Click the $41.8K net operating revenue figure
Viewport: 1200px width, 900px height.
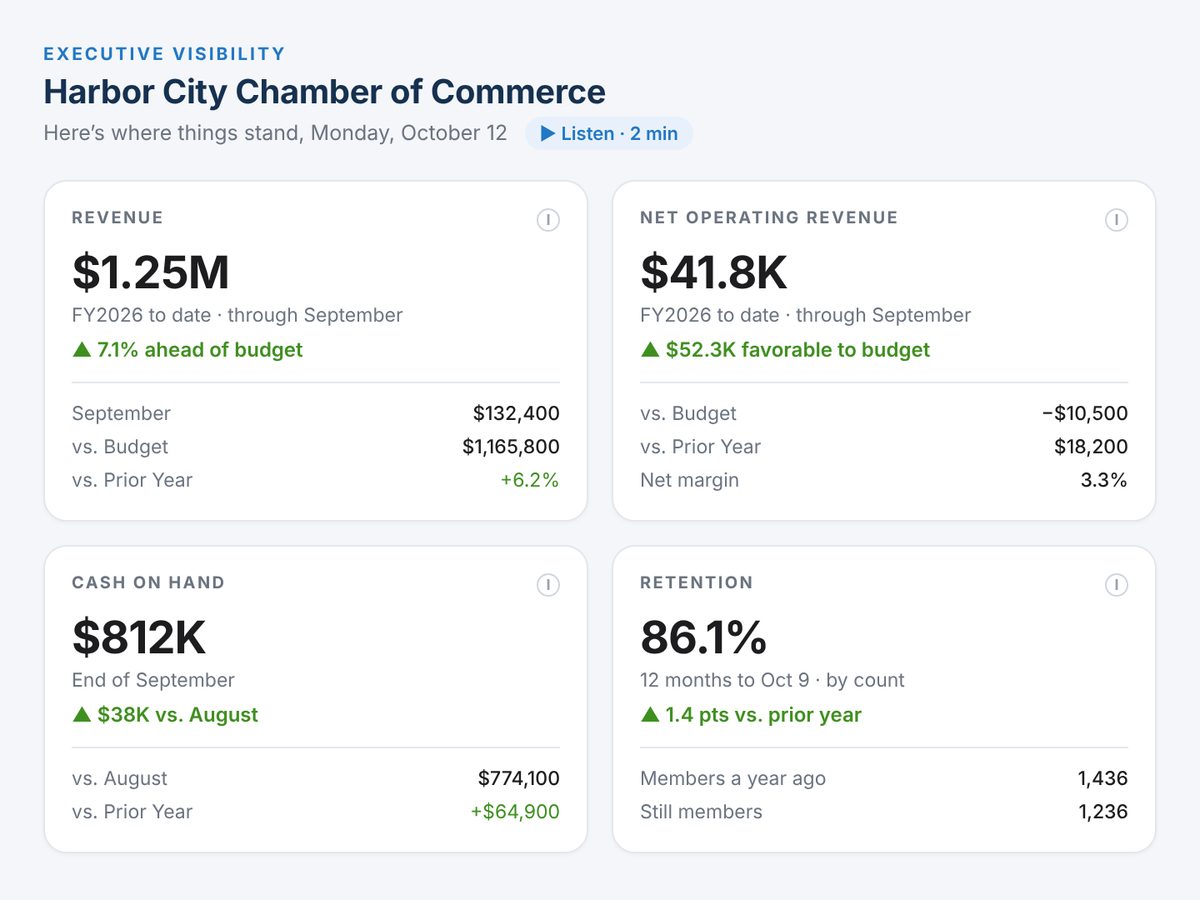click(714, 272)
